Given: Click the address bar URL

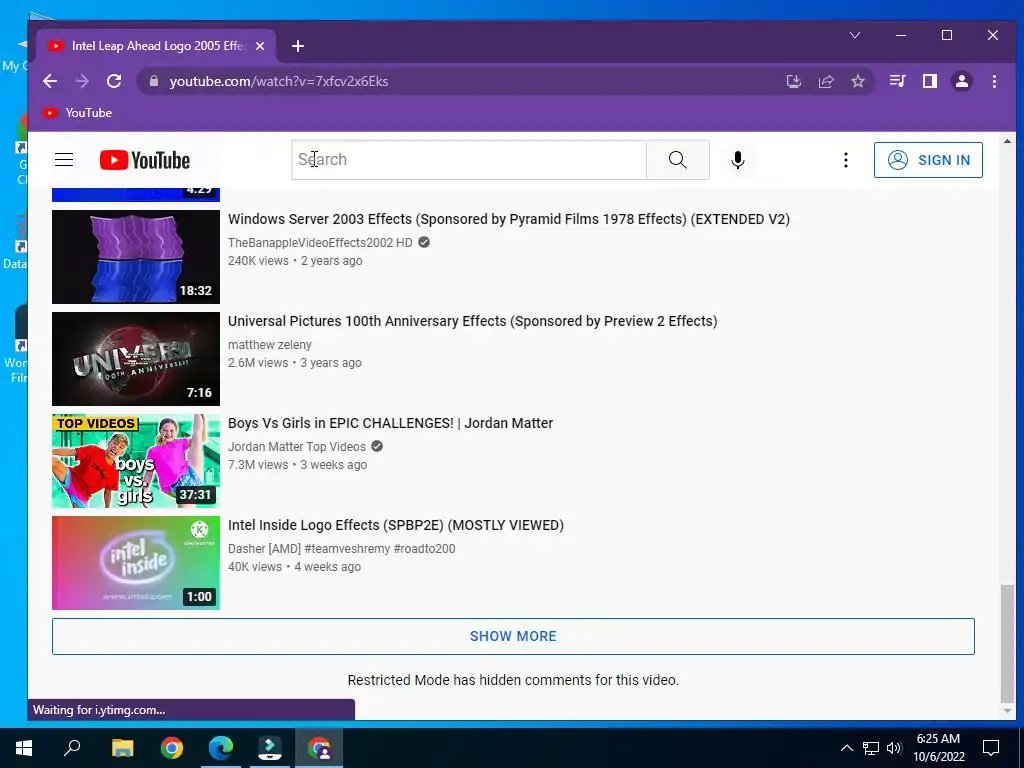Looking at the screenshot, I should tap(279, 82).
